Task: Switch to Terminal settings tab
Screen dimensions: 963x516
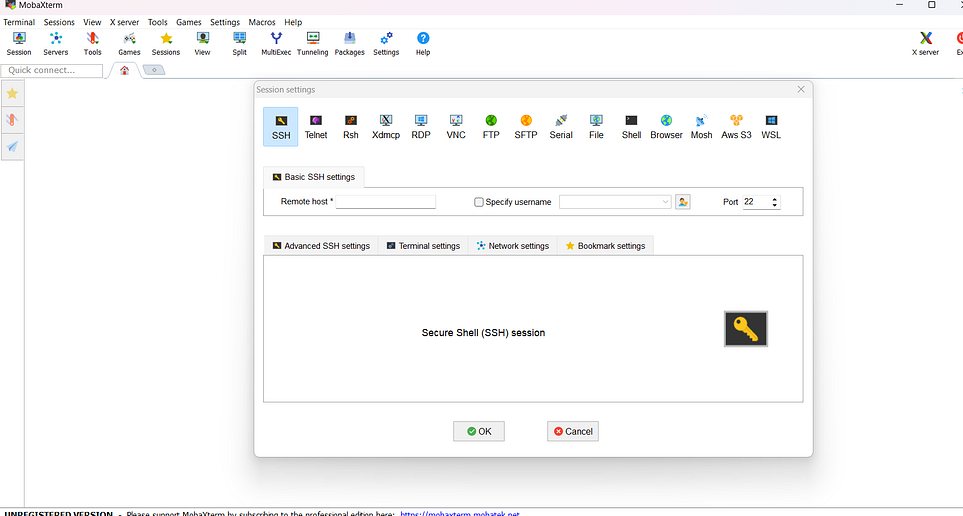Action: coord(423,246)
